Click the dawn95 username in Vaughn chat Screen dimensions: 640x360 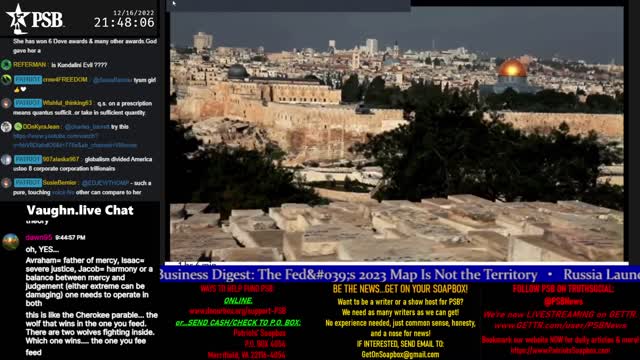(x=39, y=238)
